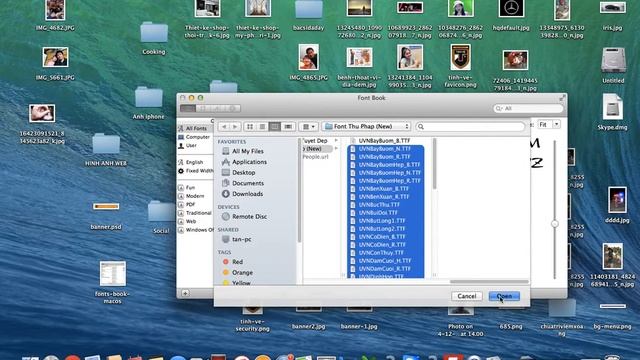
Task: Go forward with the dialog's forward arrow
Action: [x=235, y=127]
